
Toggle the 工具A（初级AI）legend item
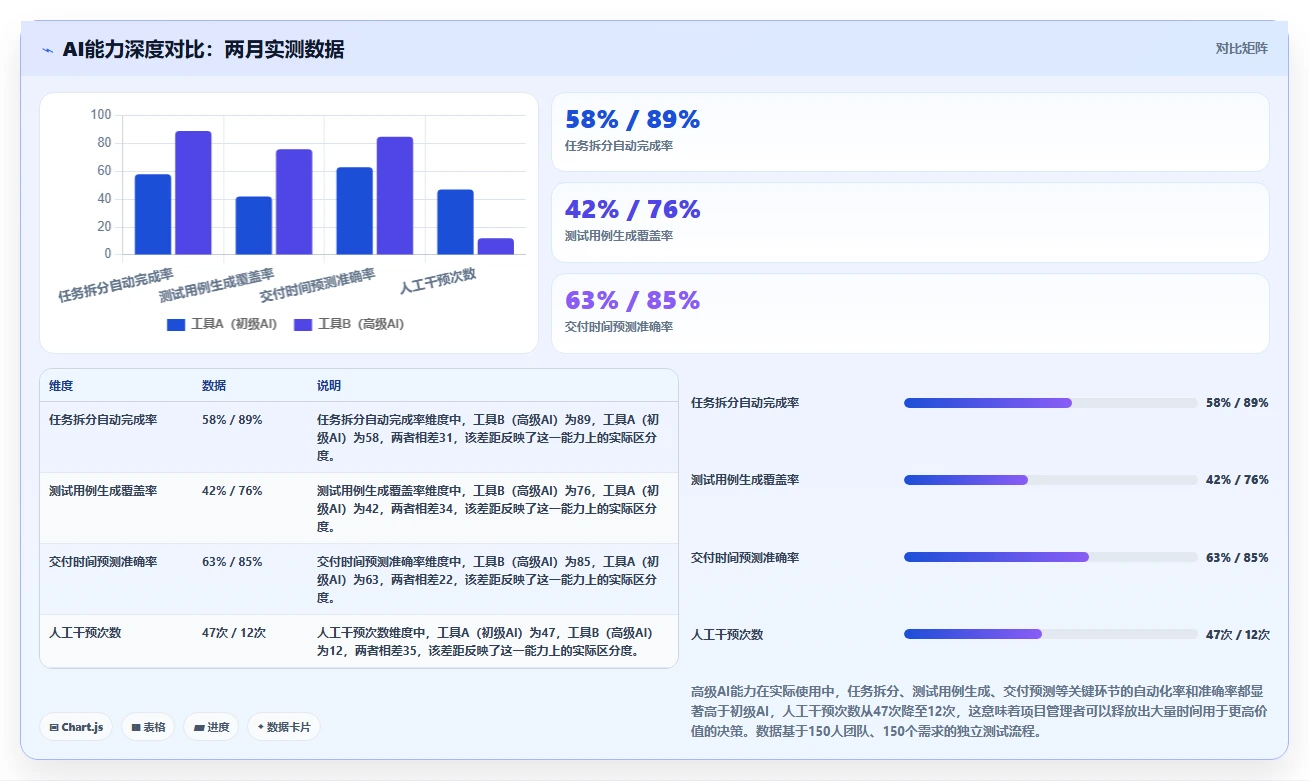point(222,324)
